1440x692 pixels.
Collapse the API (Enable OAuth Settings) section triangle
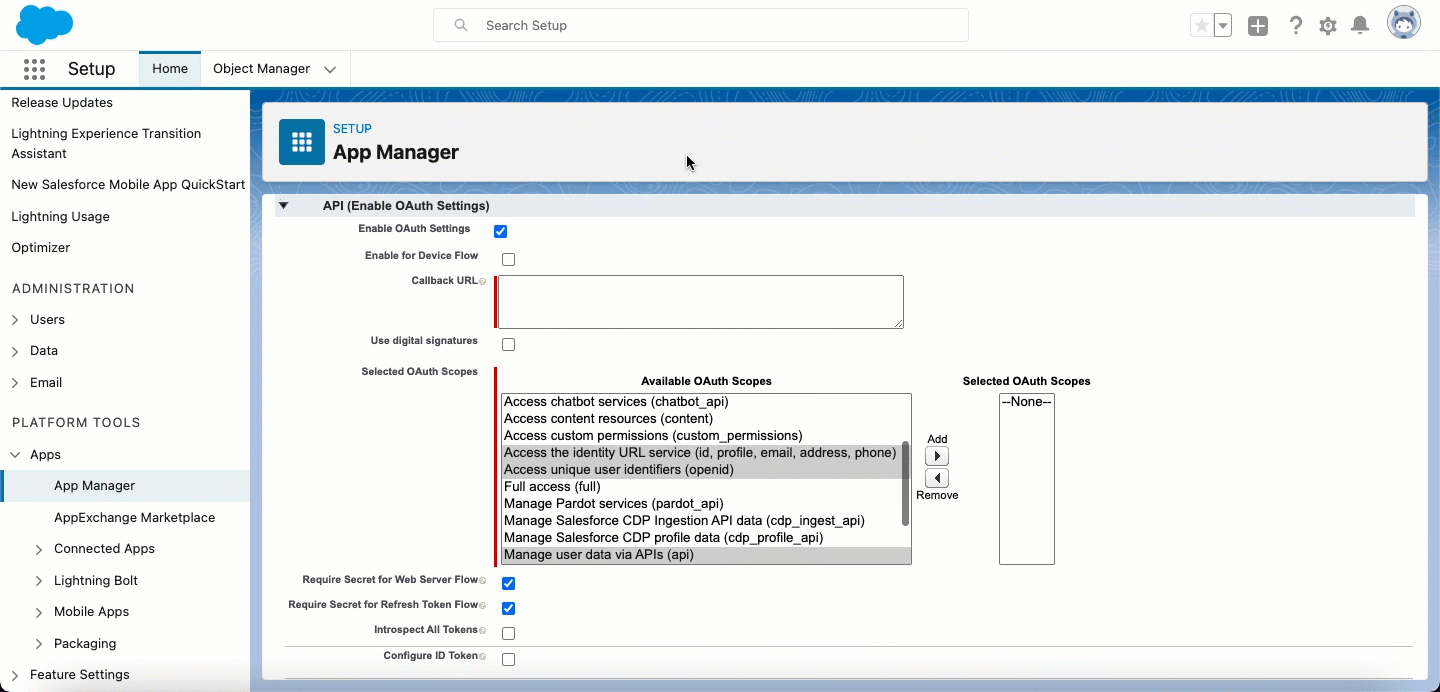[x=283, y=206]
